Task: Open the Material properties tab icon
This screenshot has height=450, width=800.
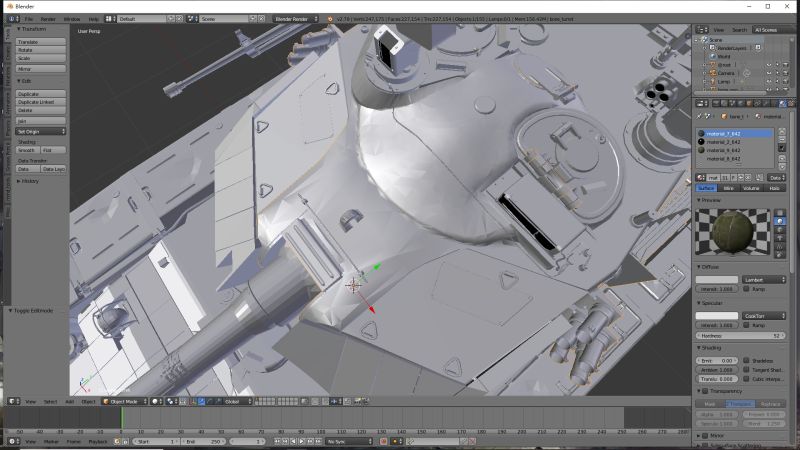Action: tap(782, 104)
